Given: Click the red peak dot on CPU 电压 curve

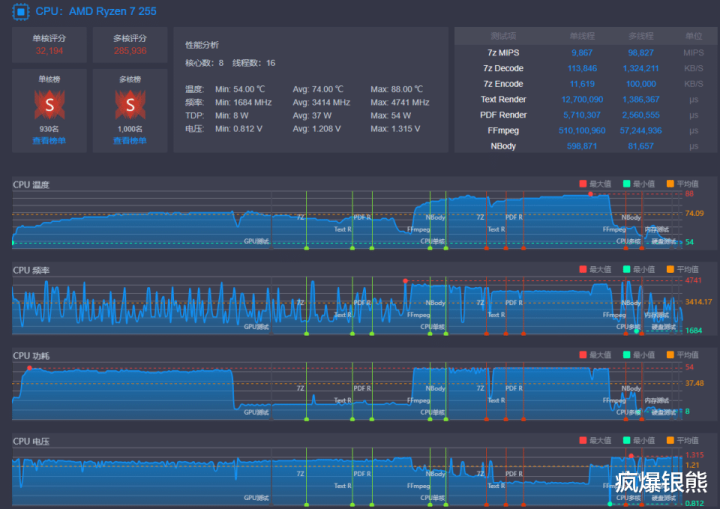Looking at the screenshot, I should pos(631,456).
